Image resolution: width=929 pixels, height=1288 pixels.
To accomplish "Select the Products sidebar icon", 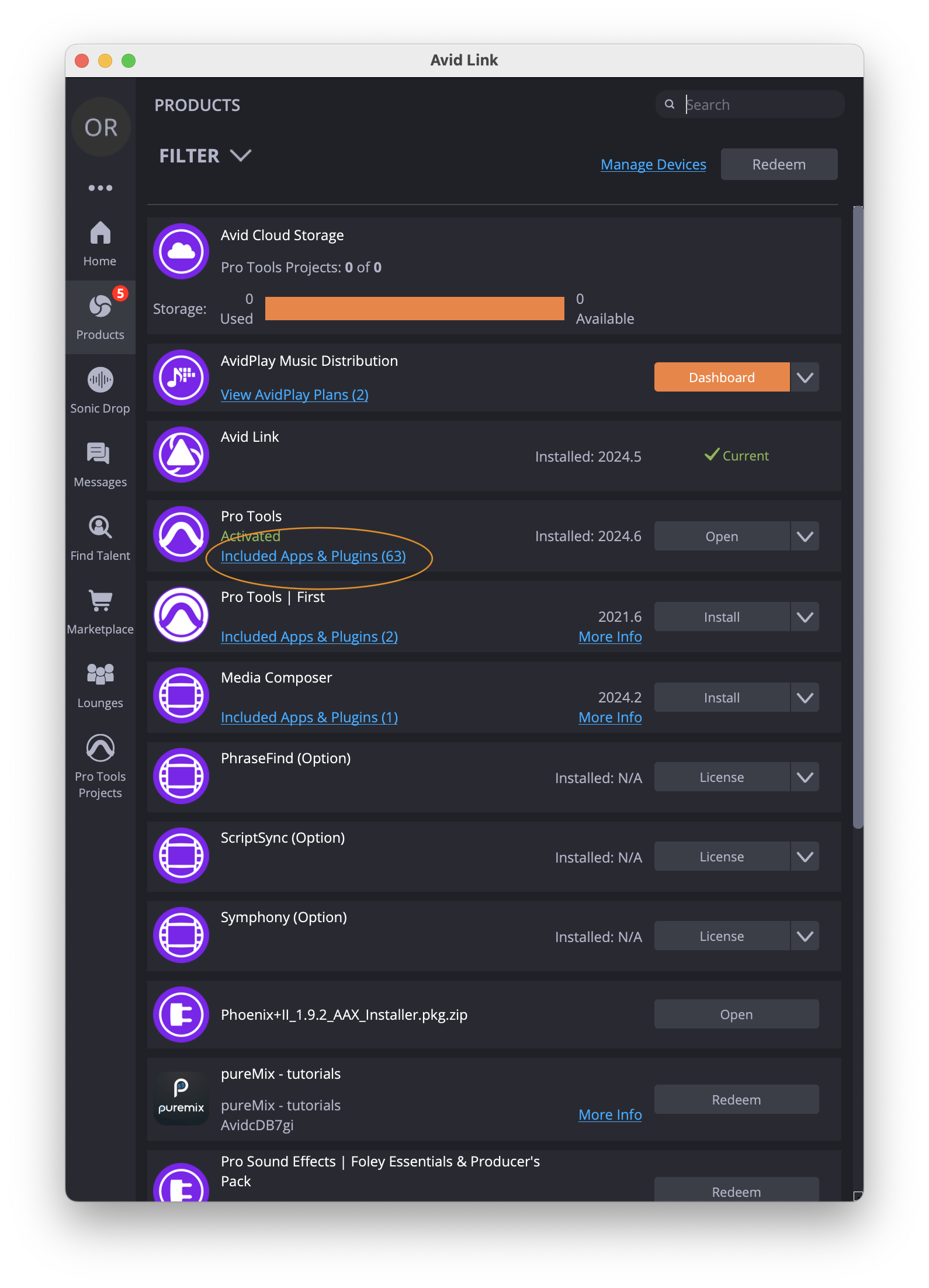I will [100, 317].
